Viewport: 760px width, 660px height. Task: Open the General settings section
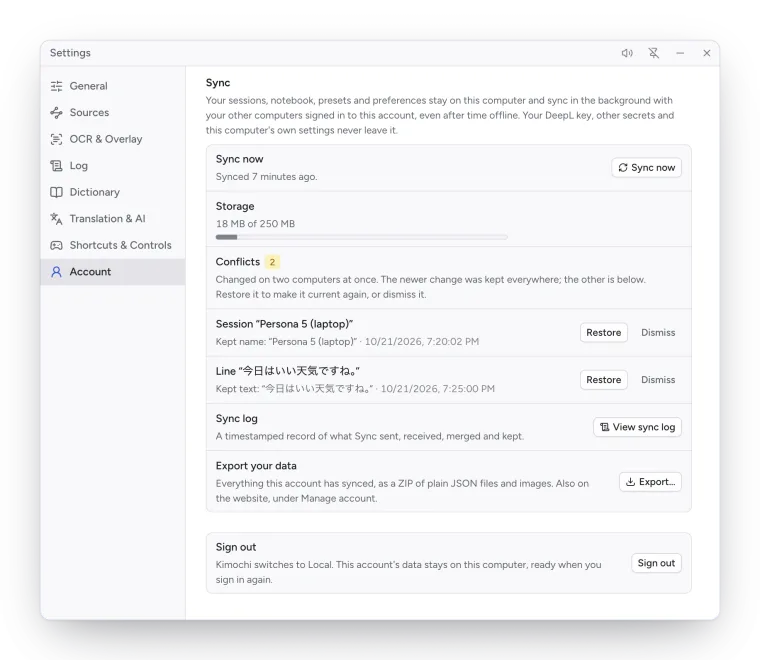coord(112,86)
